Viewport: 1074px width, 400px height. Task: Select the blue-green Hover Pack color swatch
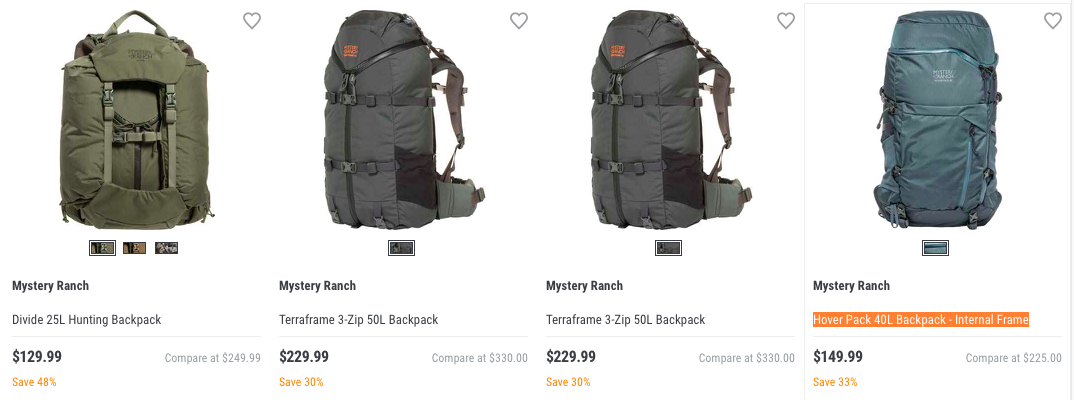tap(935, 248)
